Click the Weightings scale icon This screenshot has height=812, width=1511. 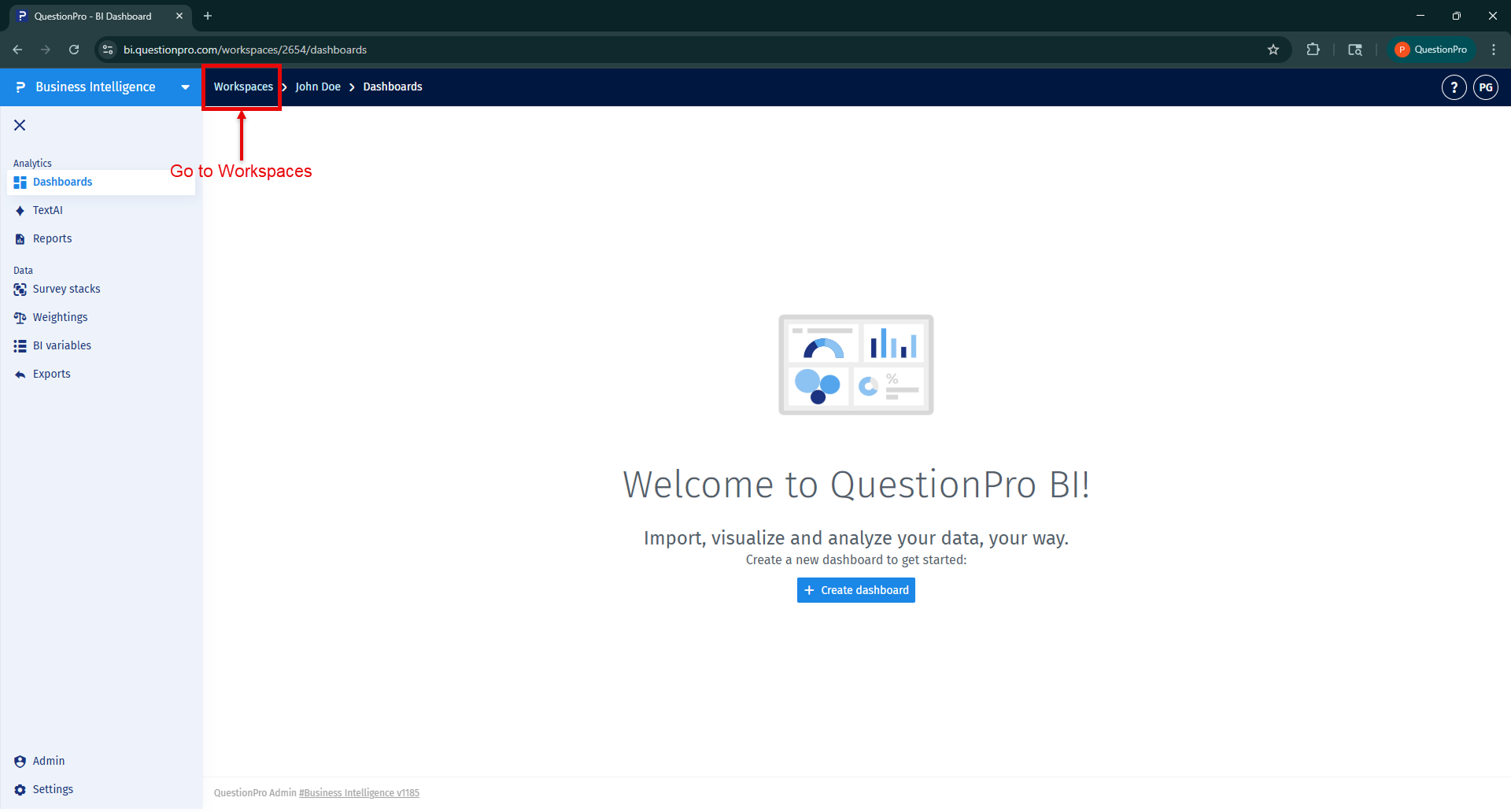click(20, 318)
